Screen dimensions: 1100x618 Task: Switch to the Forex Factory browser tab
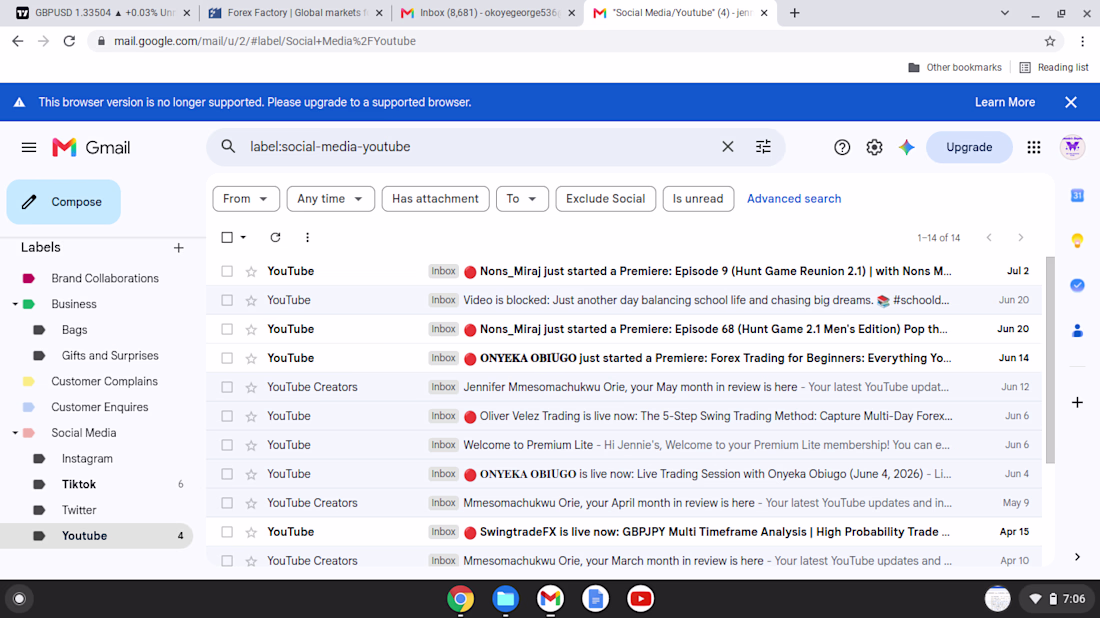295,13
